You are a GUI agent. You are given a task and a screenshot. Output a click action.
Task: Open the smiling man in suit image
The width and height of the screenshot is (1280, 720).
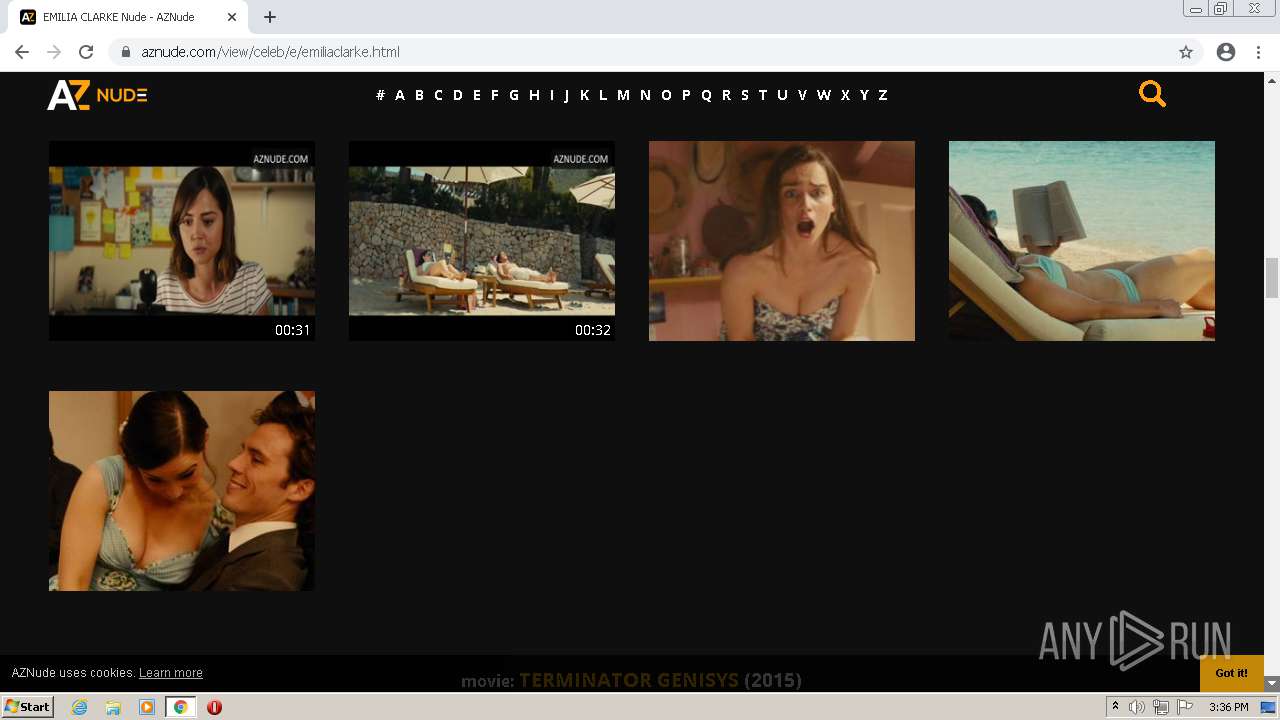[182, 491]
